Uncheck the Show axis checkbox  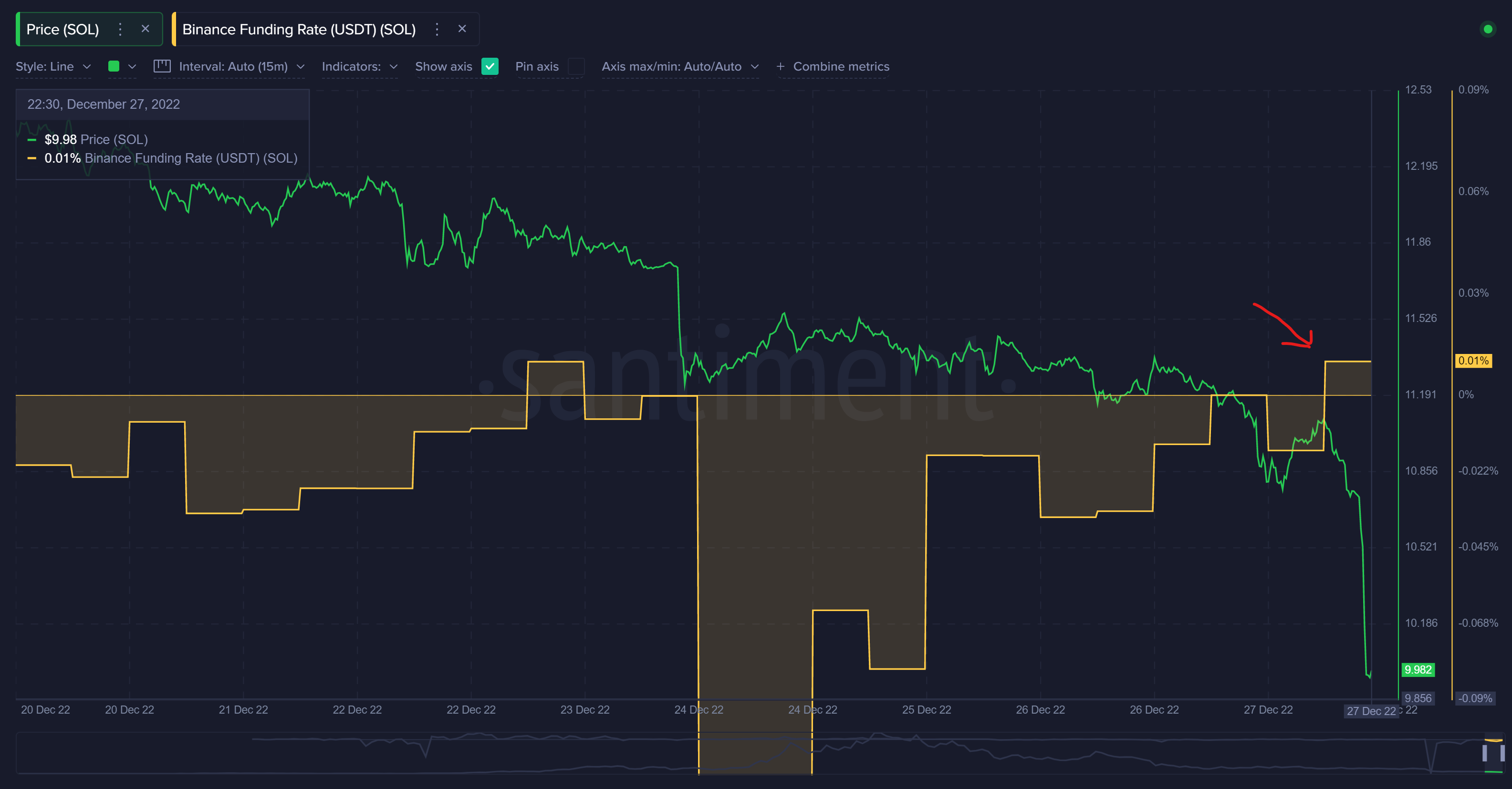[490, 66]
